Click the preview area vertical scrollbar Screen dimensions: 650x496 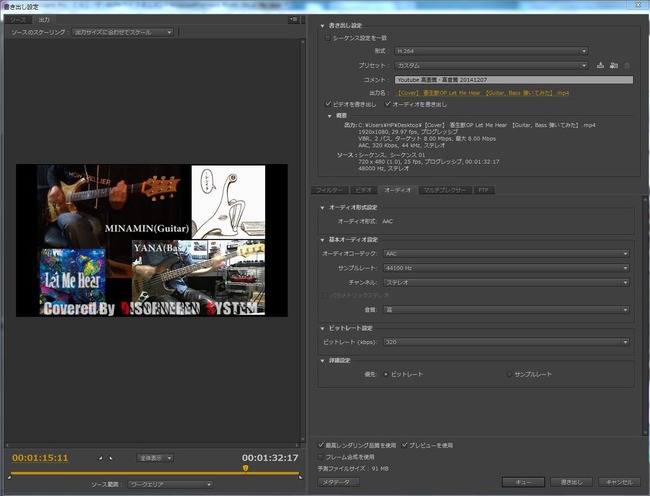(x=303, y=240)
